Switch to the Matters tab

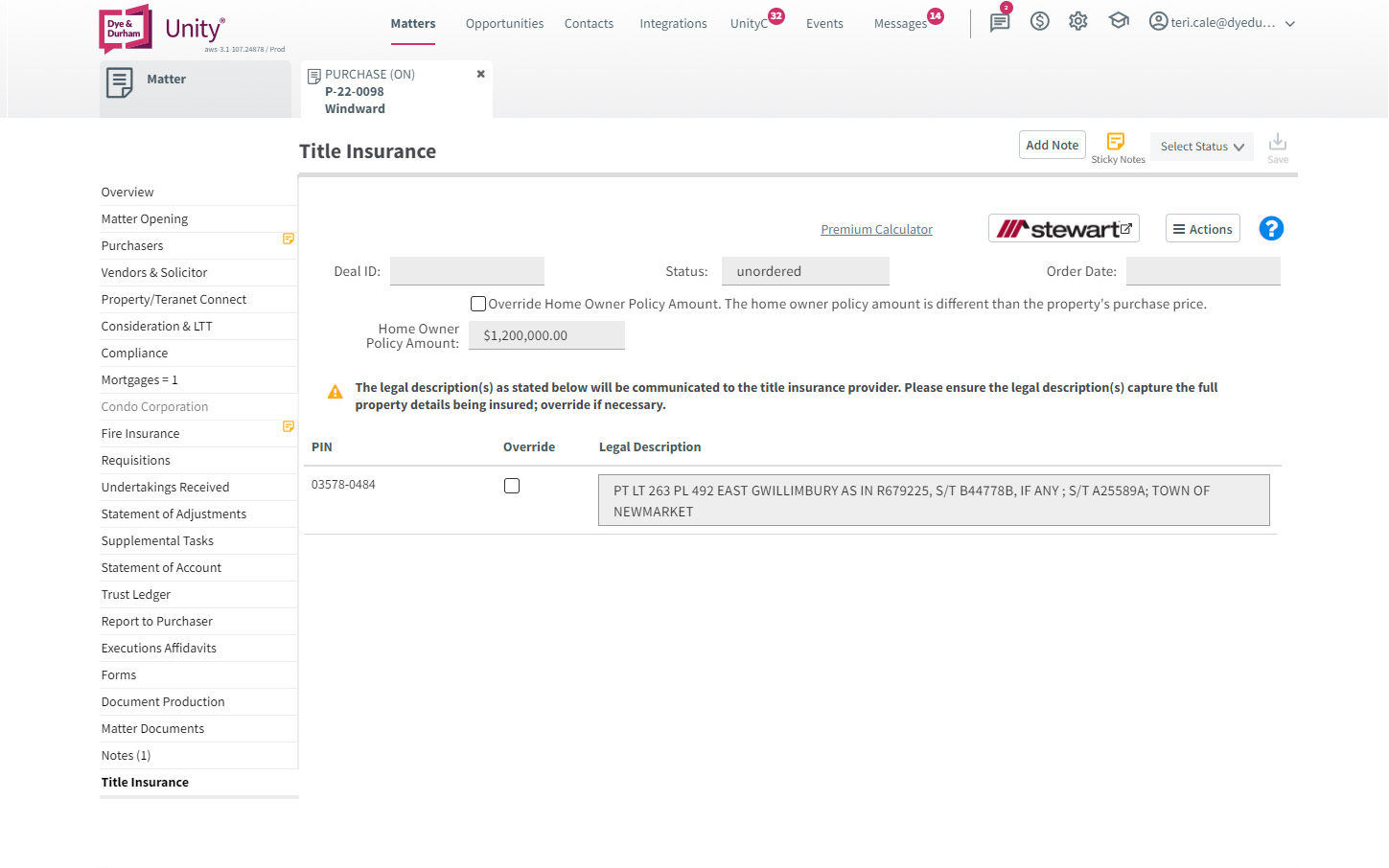tap(412, 22)
